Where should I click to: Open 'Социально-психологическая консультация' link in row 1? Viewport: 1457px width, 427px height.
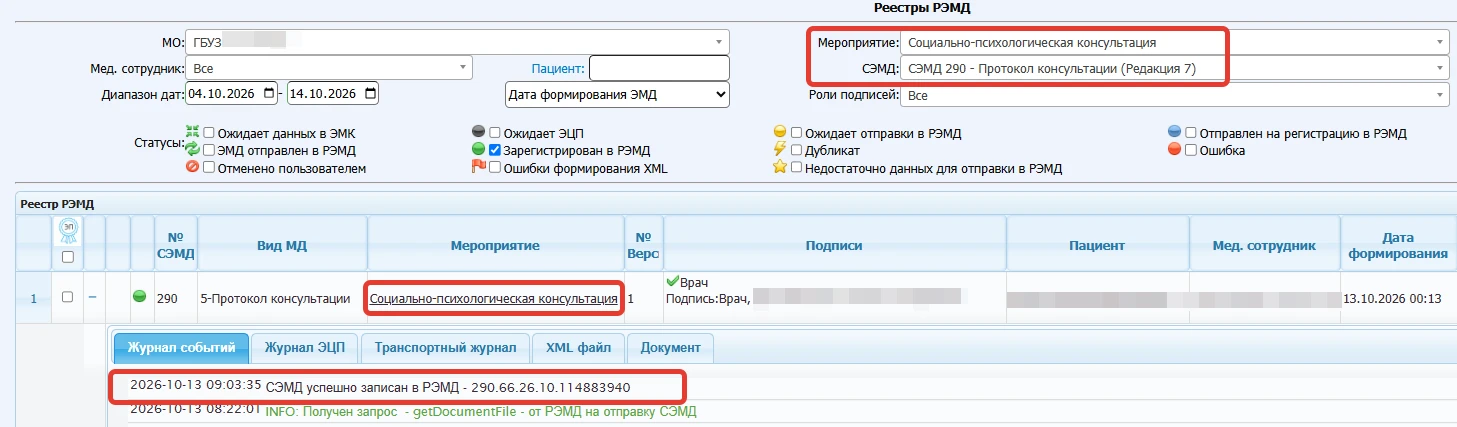coord(494,298)
